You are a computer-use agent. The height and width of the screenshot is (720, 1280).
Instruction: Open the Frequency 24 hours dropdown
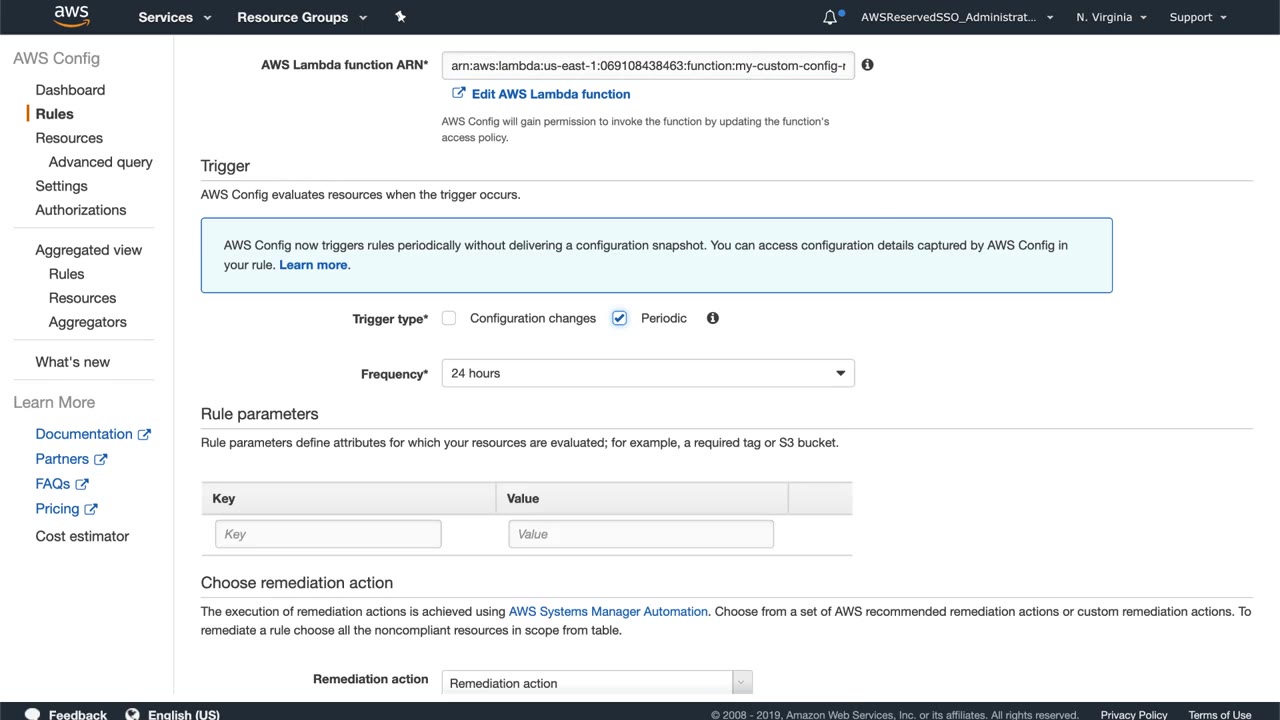point(647,373)
